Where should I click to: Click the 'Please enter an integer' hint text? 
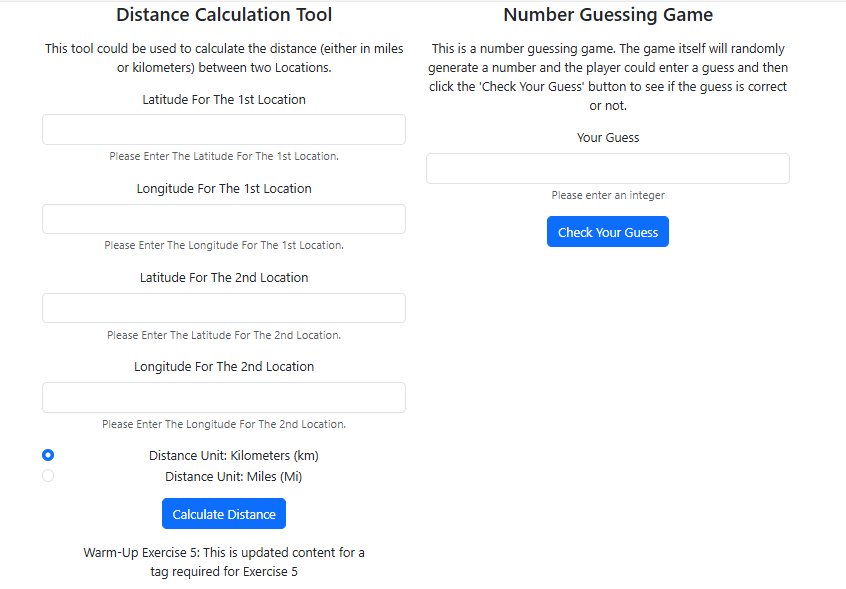(608, 196)
